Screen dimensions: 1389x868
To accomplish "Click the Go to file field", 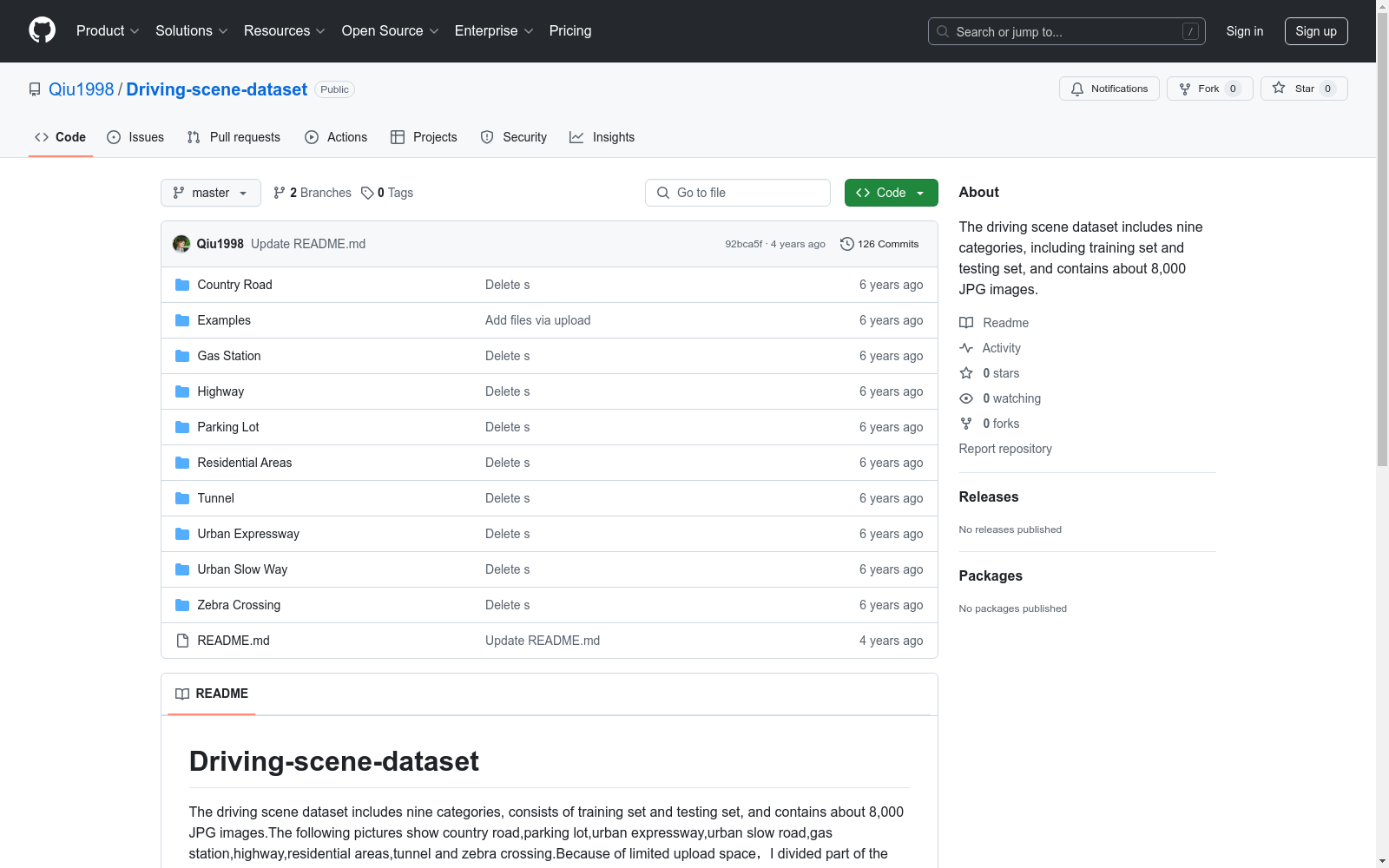I will [738, 193].
